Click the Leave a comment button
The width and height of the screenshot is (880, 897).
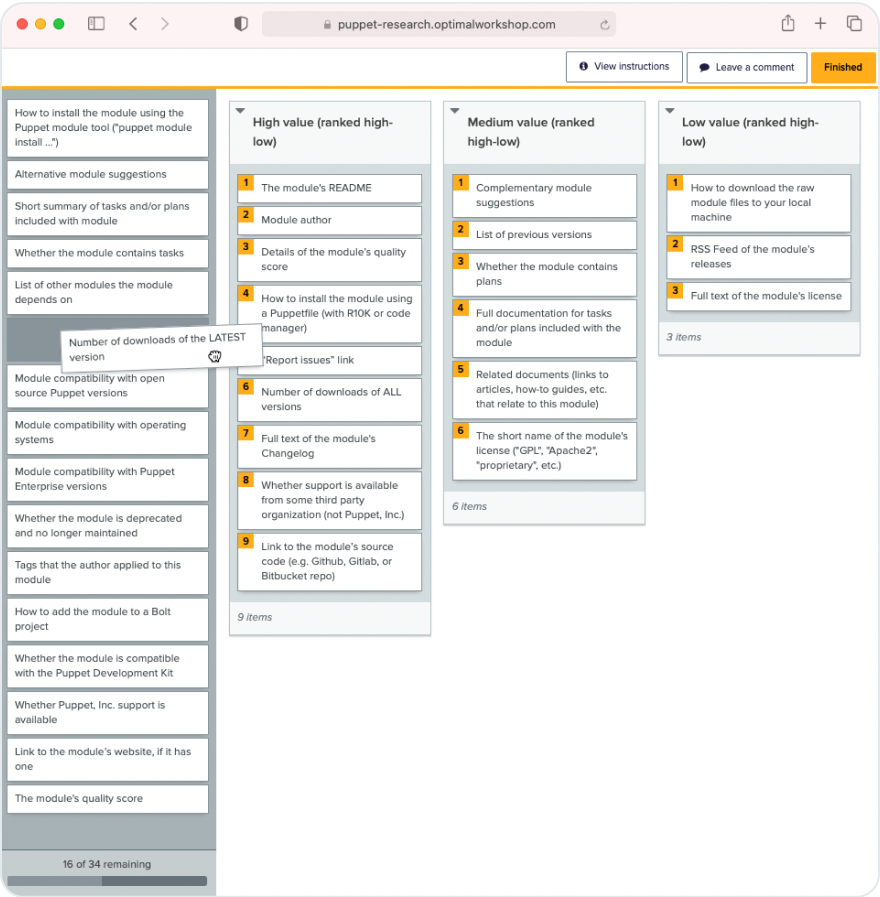point(746,67)
